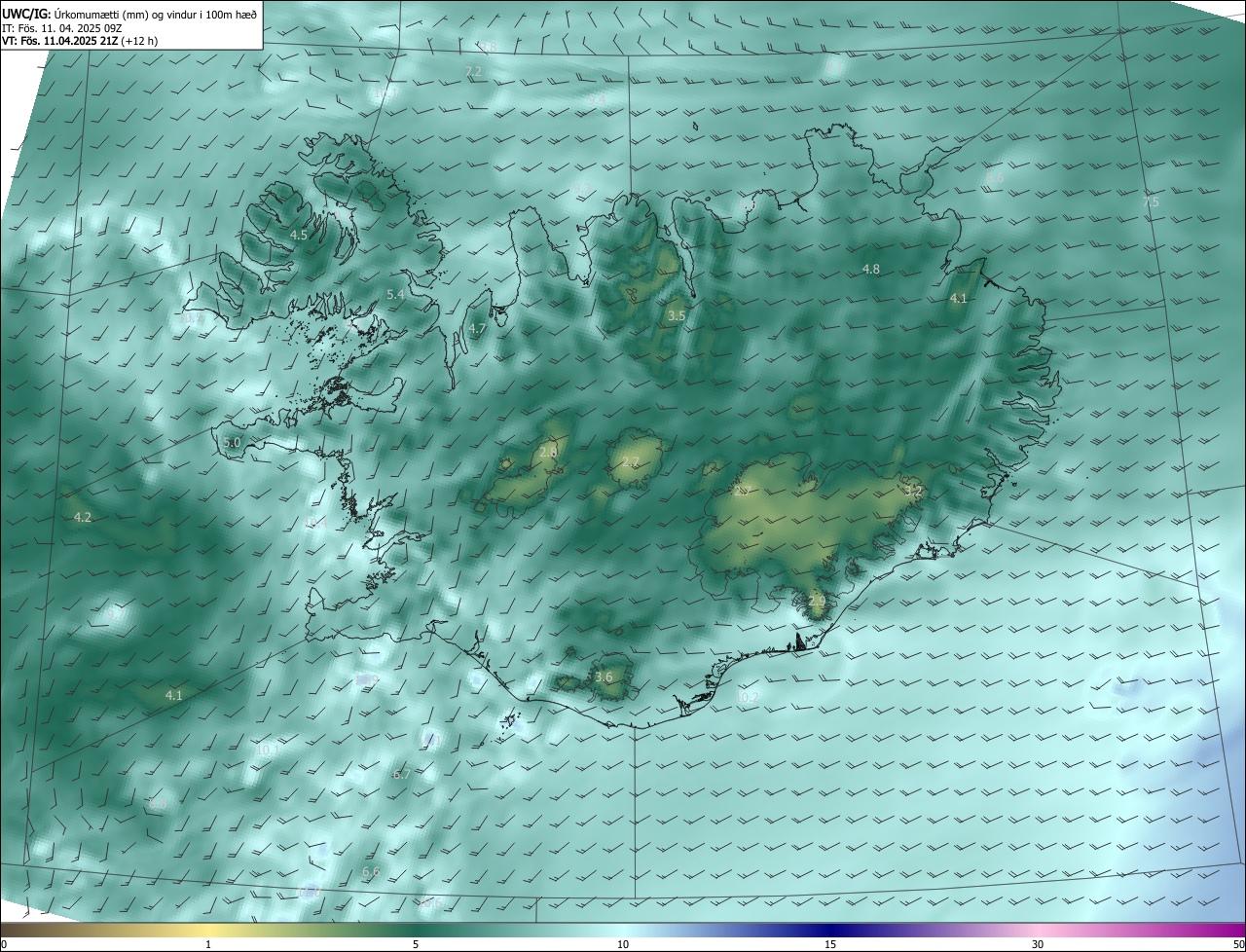Click the 4.2 value label on the map
This screenshot has width=1246, height=952.
tap(83, 518)
